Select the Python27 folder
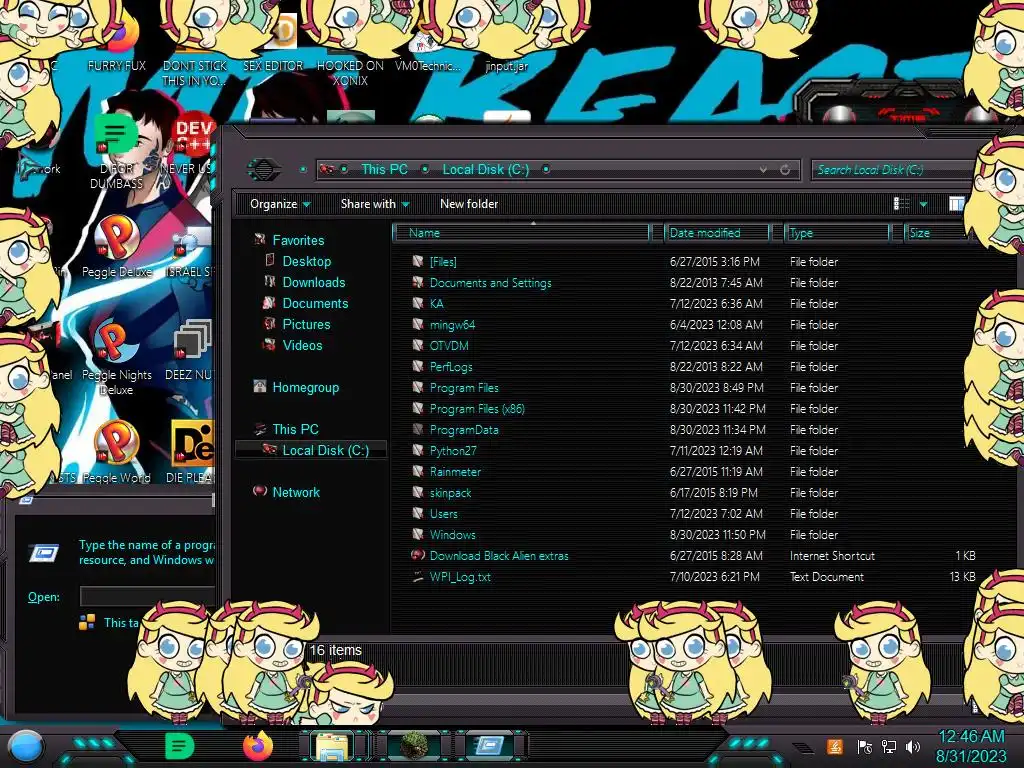Viewport: 1024px width, 768px height. point(453,451)
